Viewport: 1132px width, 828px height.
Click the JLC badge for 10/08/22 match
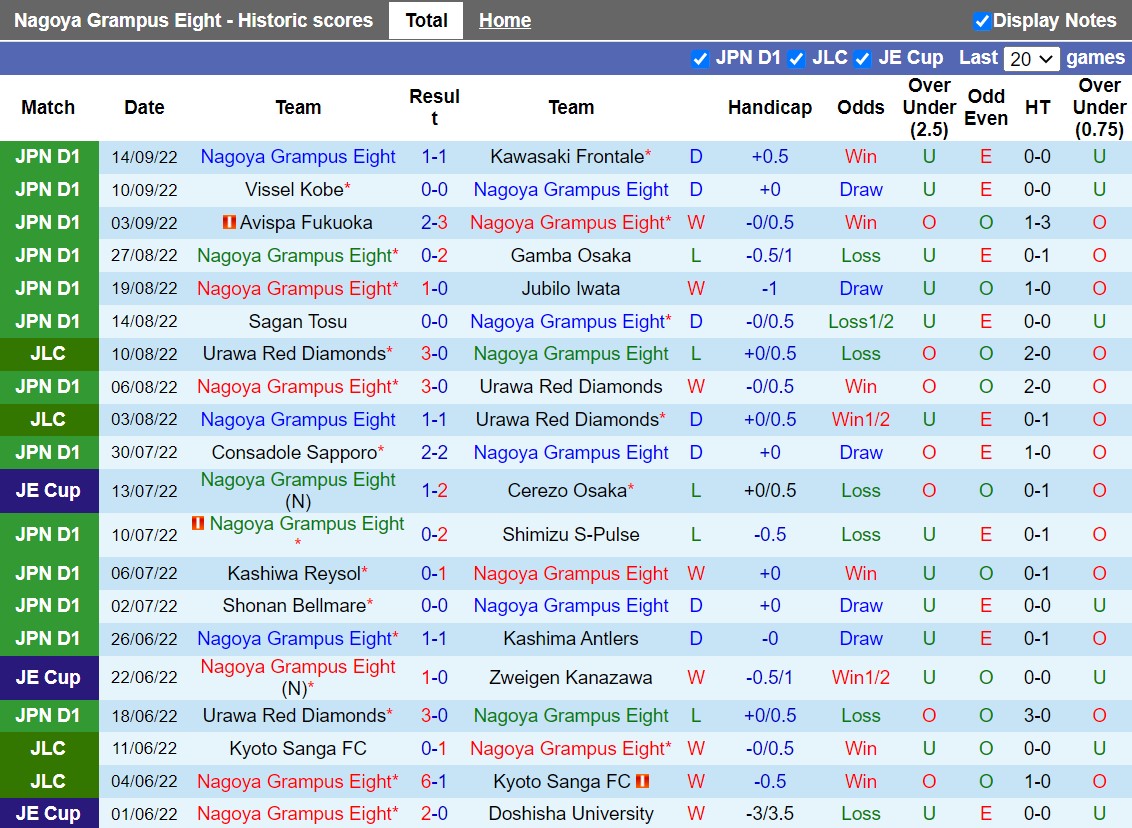[48, 353]
